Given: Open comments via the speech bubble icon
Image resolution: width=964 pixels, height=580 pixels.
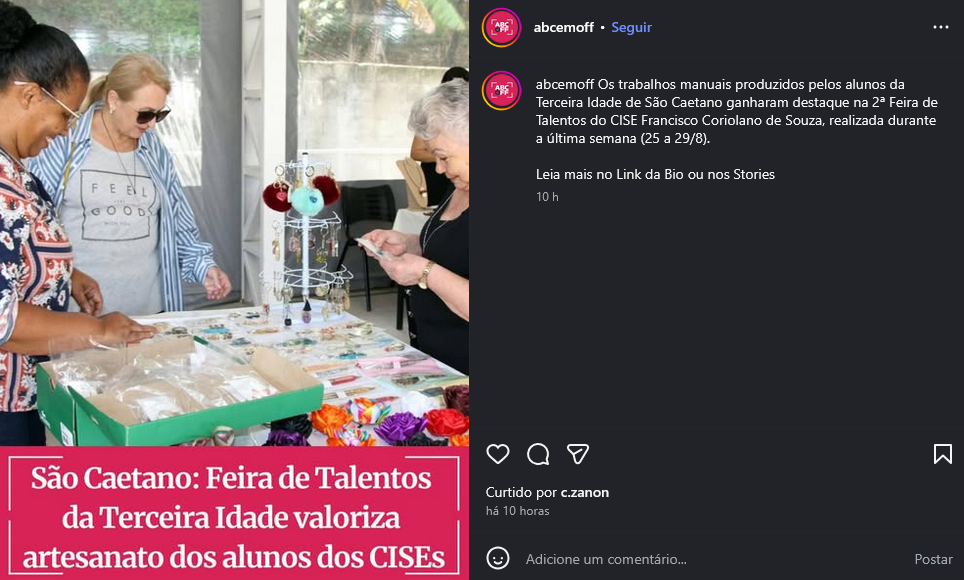Looking at the screenshot, I should (538, 454).
